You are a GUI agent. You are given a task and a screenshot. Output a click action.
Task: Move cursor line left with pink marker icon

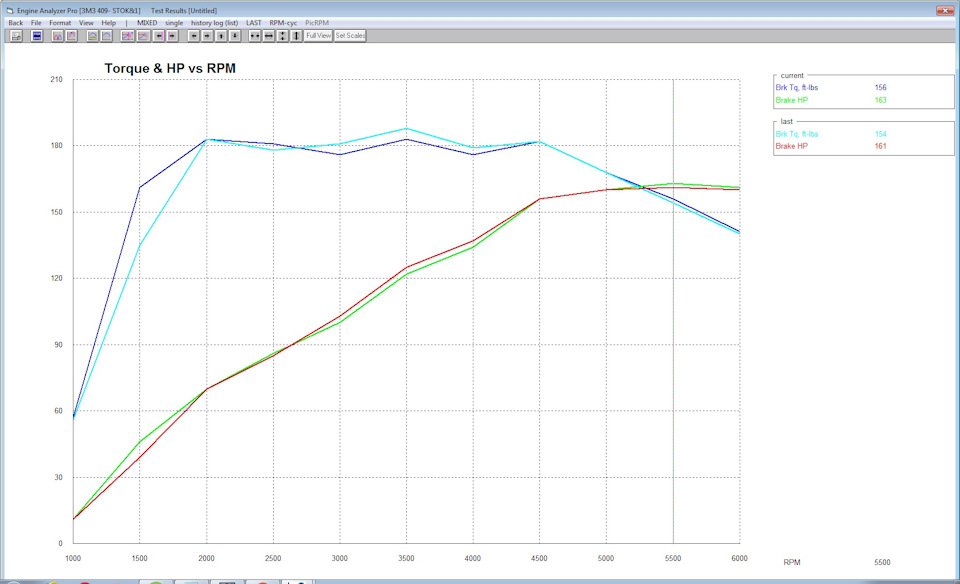coord(159,35)
